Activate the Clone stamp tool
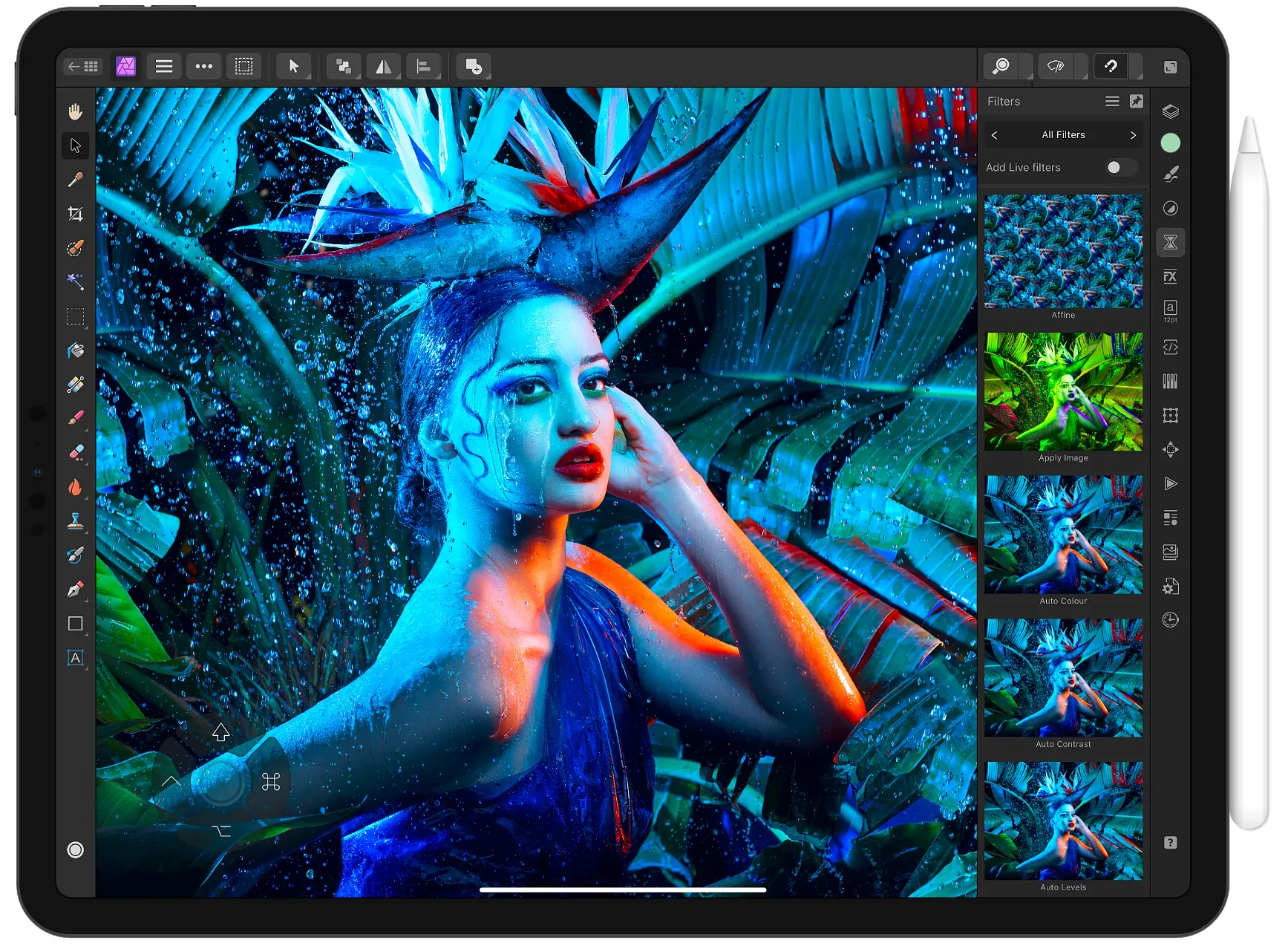This screenshot has width=1288, height=946. click(x=75, y=521)
